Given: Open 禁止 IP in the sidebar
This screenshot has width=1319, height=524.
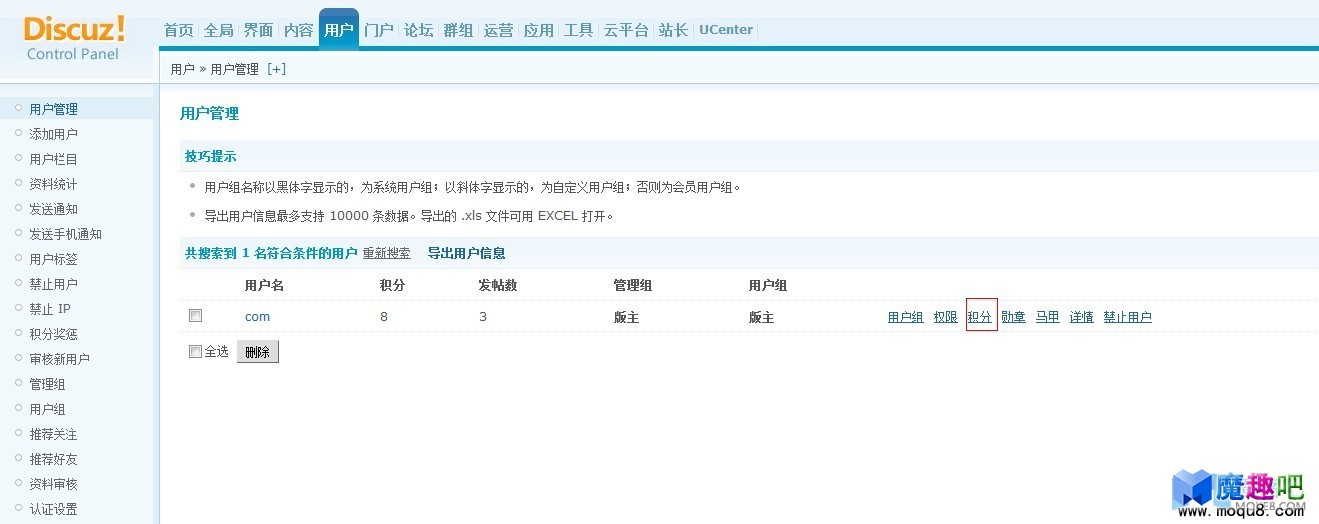Looking at the screenshot, I should click(50, 309).
